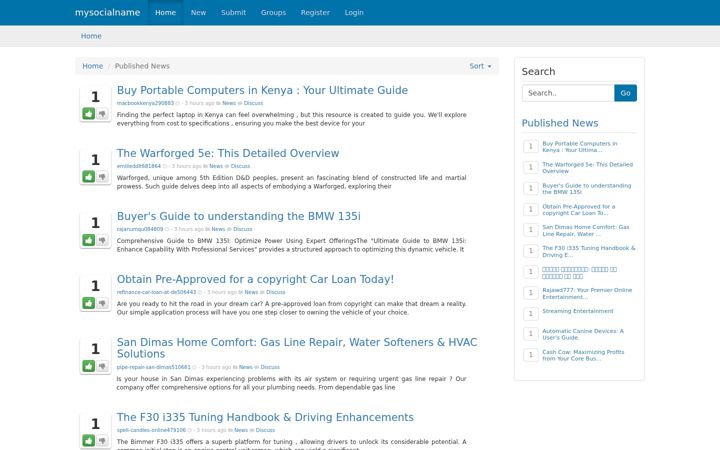Focus the Search input field
The image size is (720, 450).
pos(568,93)
